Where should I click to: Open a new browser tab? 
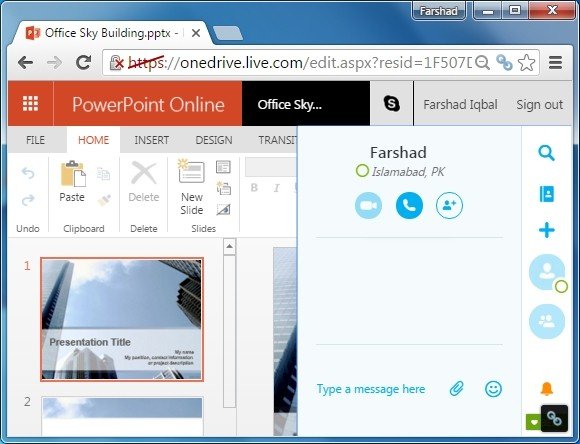tap(229, 33)
